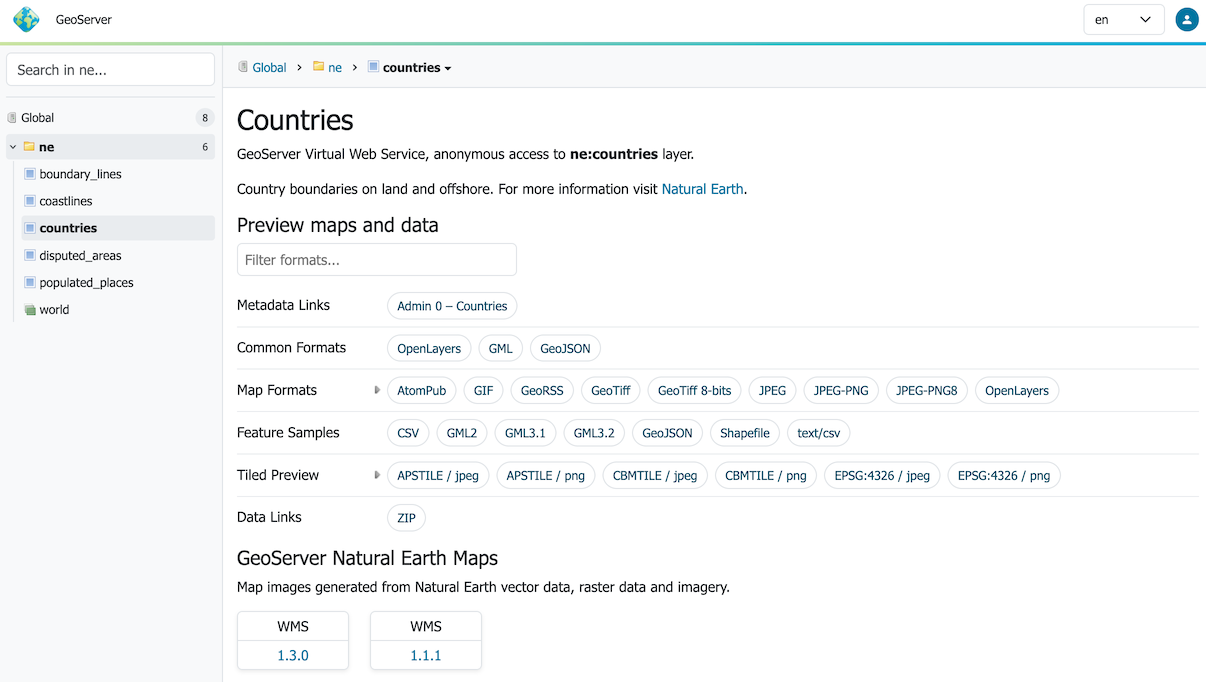Click GML in Common Formats
The height and width of the screenshot is (682, 1206).
point(501,349)
